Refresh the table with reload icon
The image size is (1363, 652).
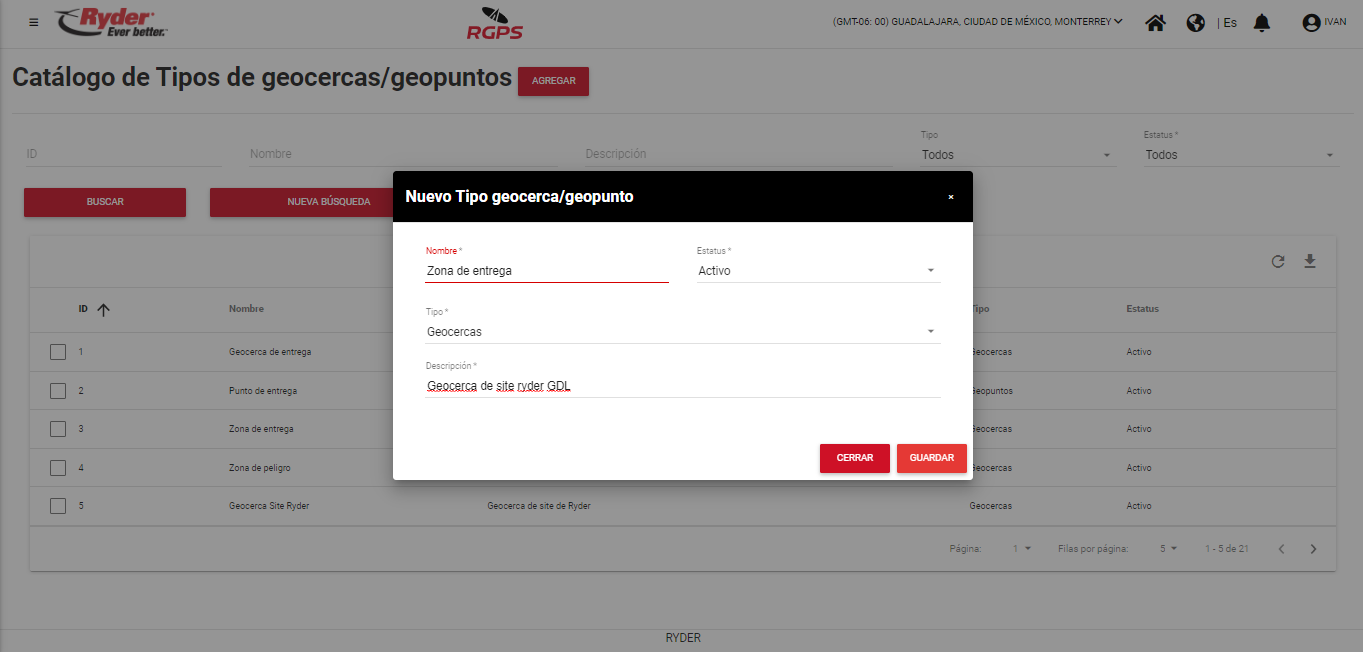click(1278, 262)
